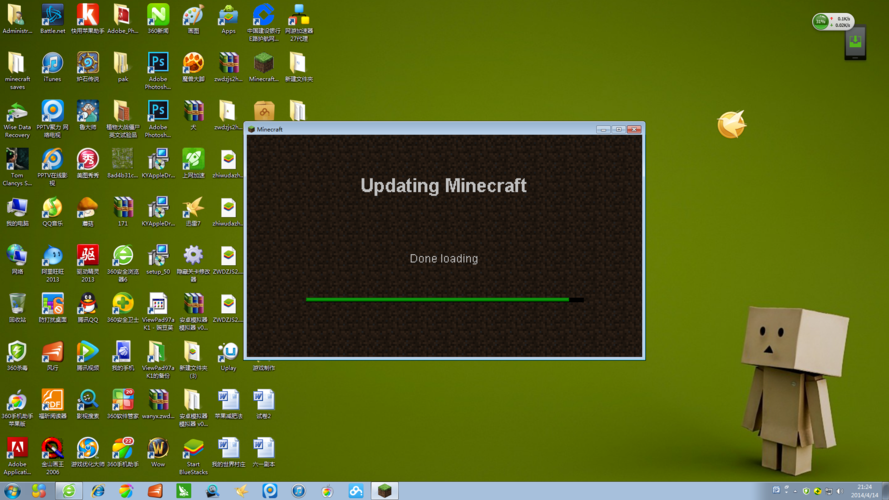Select the hidden-level modifier gear icon
The height and width of the screenshot is (500, 889).
(193, 264)
